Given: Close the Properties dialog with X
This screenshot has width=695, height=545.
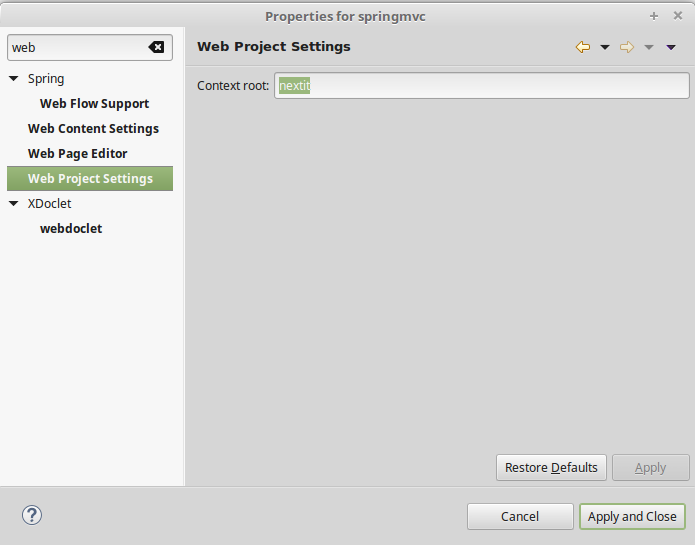Looking at the screenshot, I should (678, 16).
